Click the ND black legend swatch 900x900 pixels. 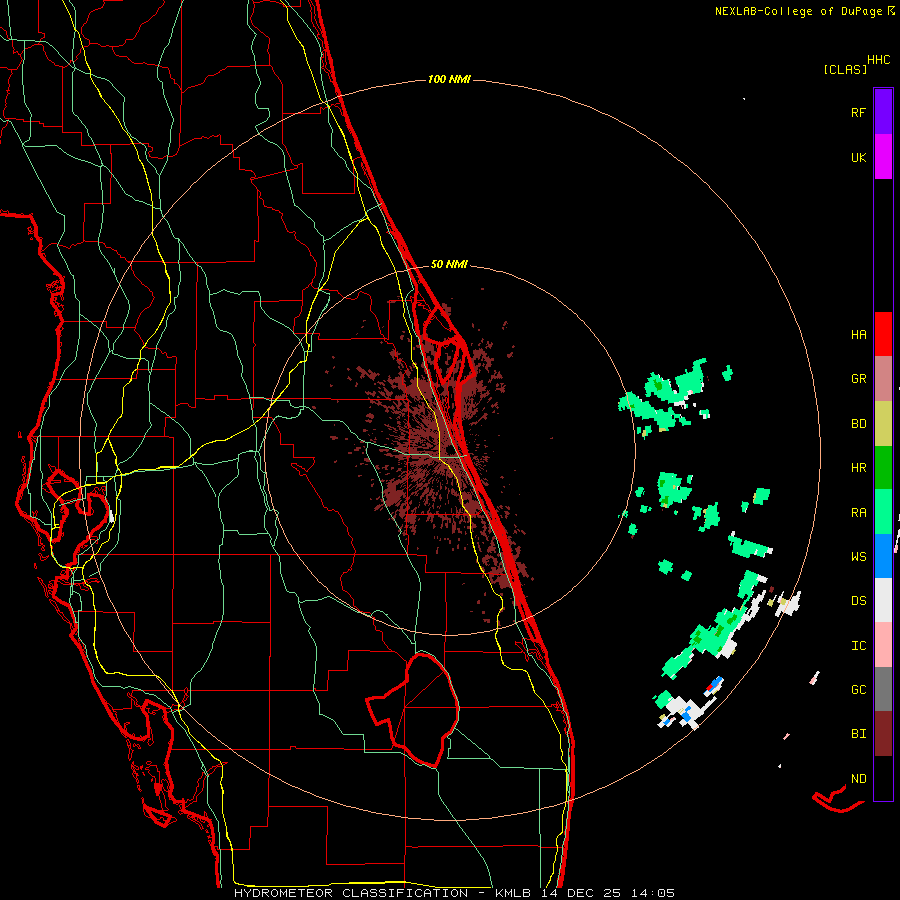[x=883, y=778]
